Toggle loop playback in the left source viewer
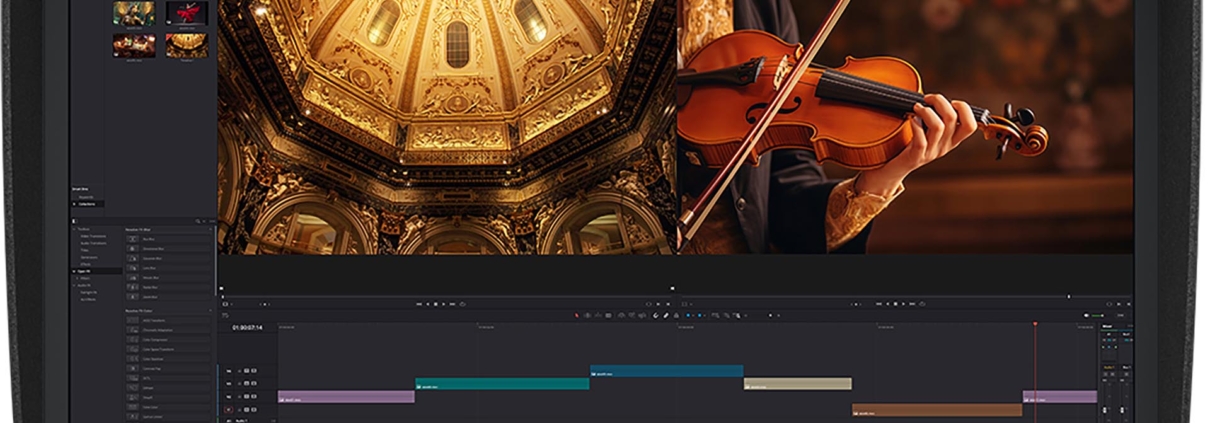Screen dimensions: 1210x423 (463, 304)
